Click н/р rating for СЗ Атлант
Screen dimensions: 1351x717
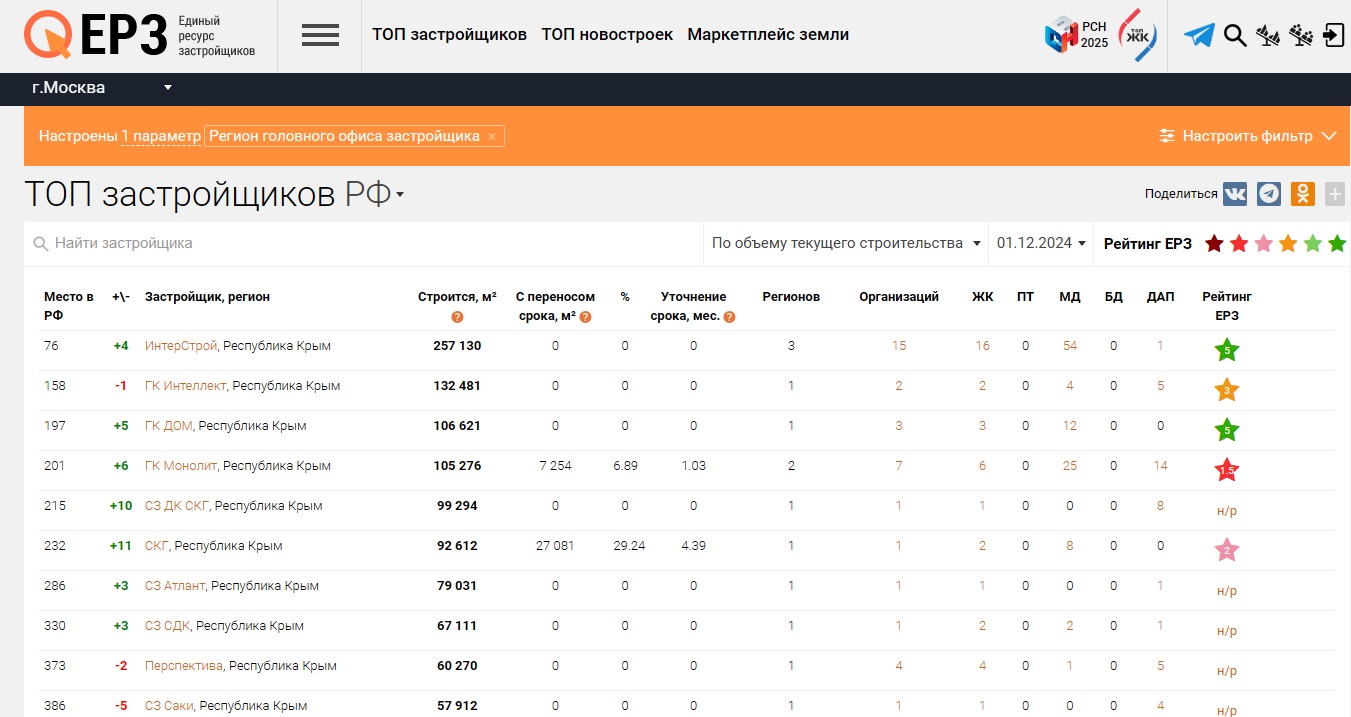click(1227, 591)
